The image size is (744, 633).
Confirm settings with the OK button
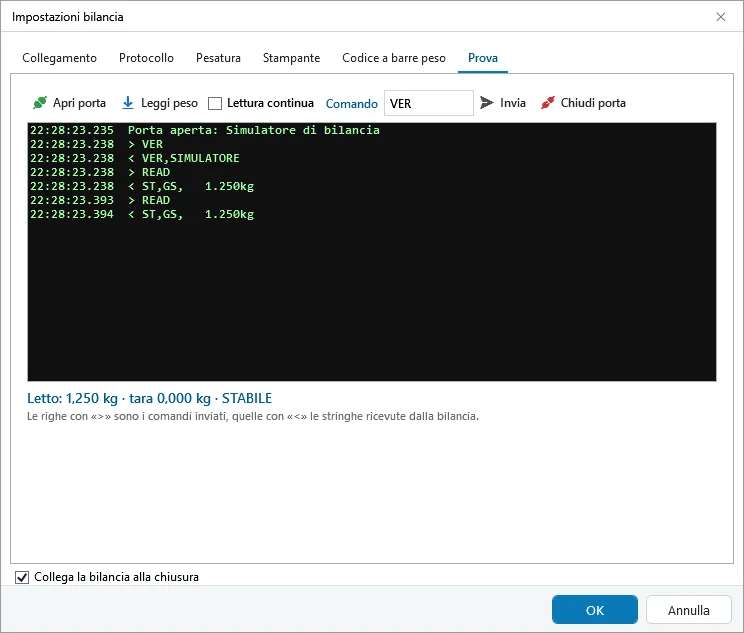coord(595,610)
